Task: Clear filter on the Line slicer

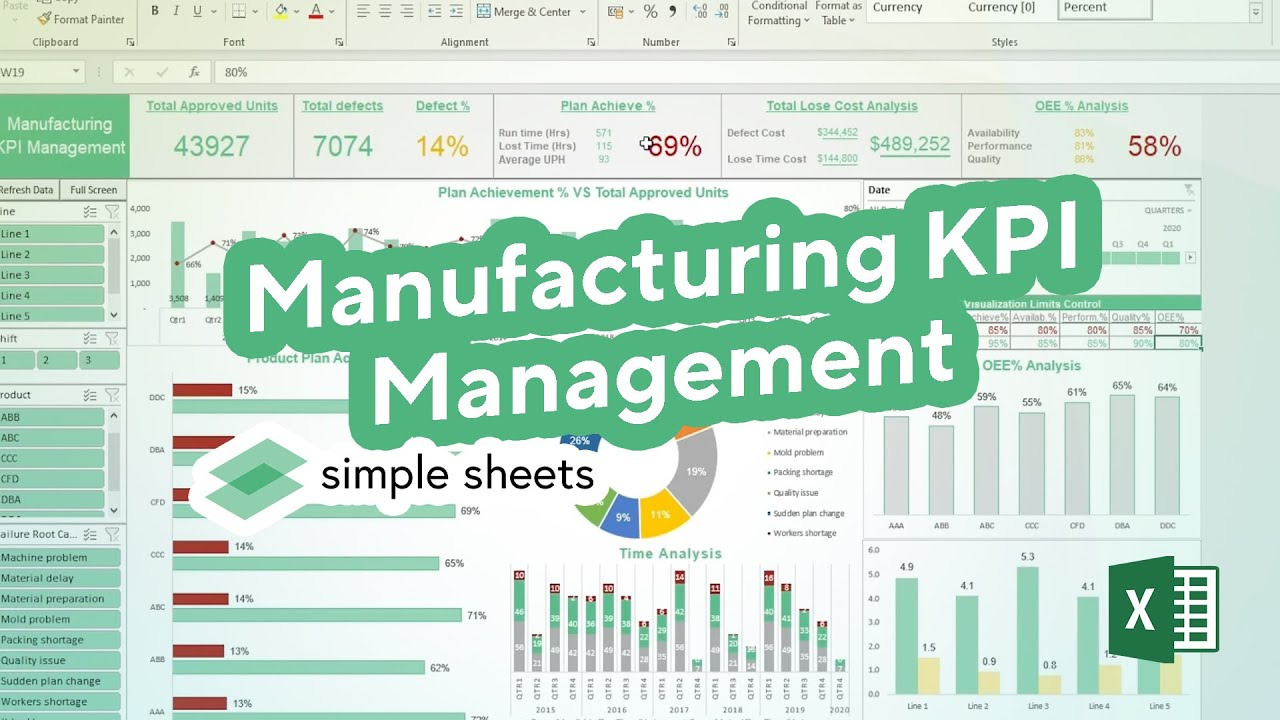Action: (112, 212)
